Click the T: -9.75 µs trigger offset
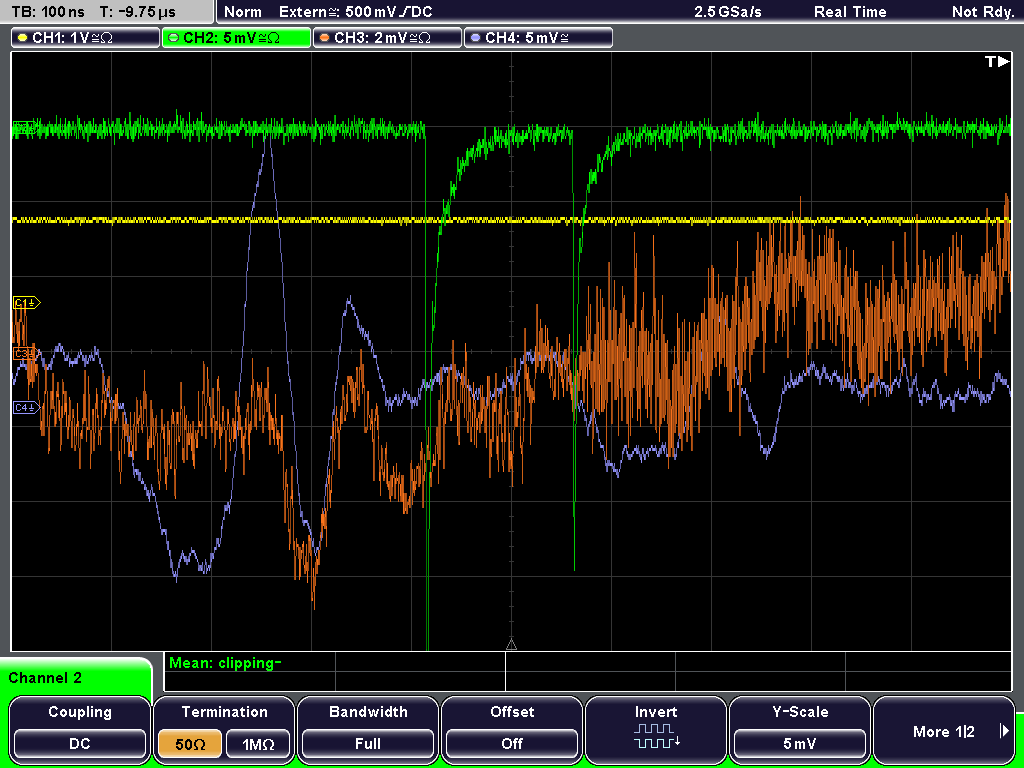Image resolution: width=1024 pixels, height=768 pixels. 138,12
